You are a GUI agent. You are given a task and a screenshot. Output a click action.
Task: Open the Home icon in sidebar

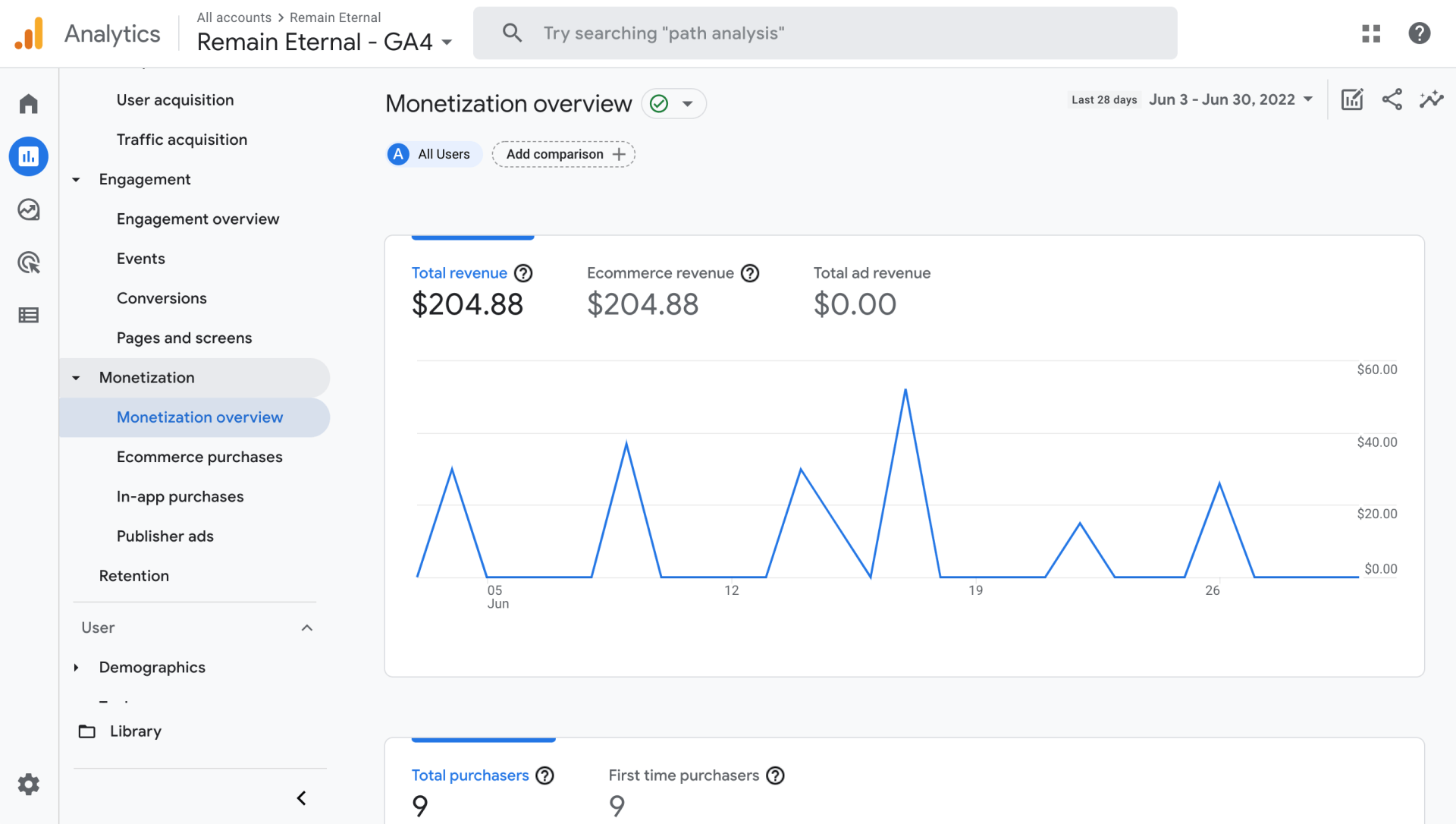point(29,103)
